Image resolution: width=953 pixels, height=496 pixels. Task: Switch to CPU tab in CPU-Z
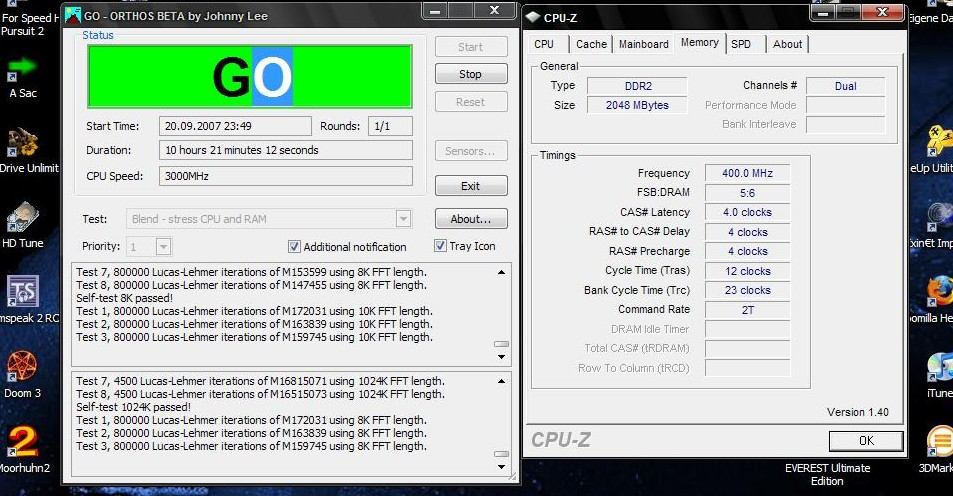(x=544, y=44)
